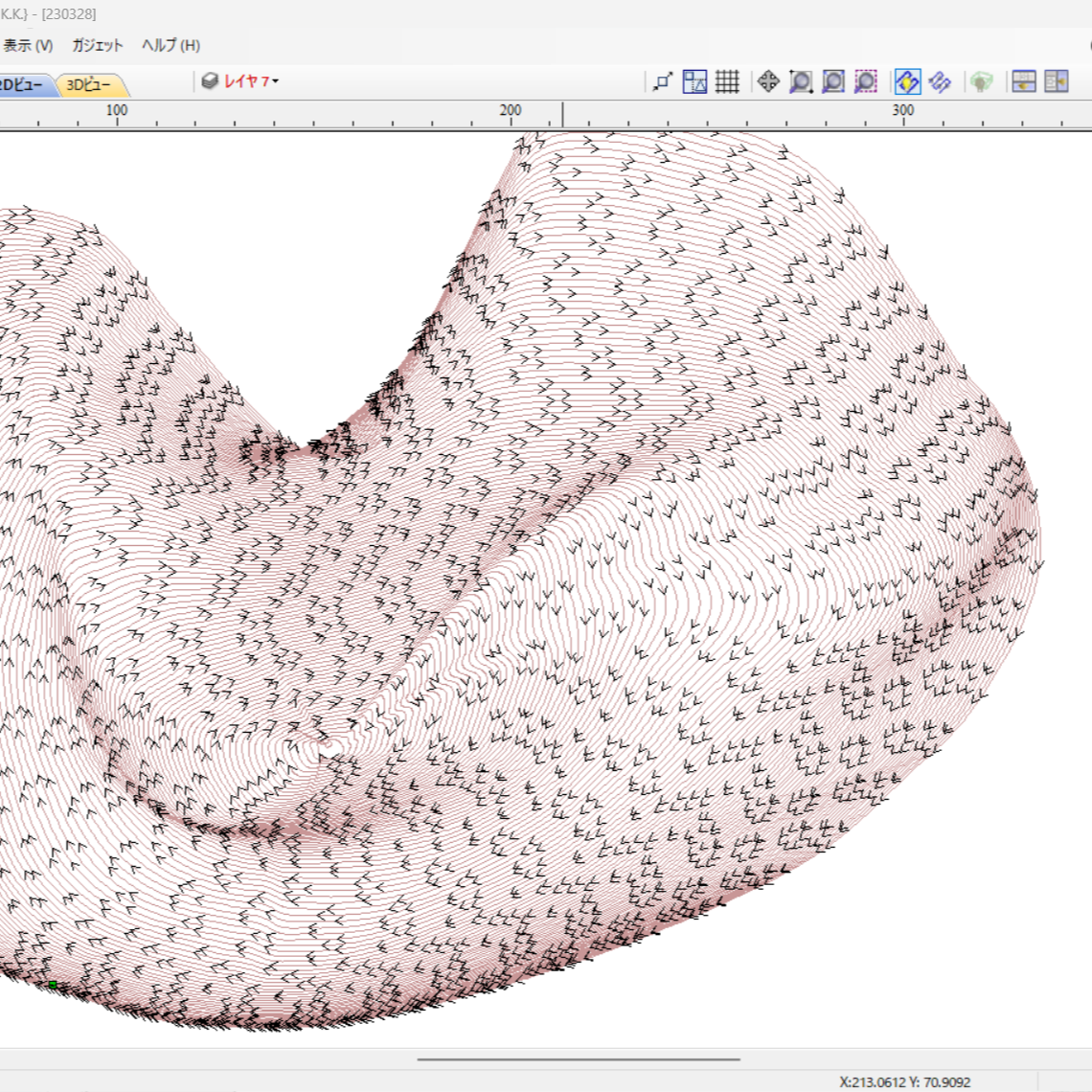The height and width of the screenshot is (1092, 1092).
Task: Toggle the snap-to-grid icon
Action: [727, 81]
